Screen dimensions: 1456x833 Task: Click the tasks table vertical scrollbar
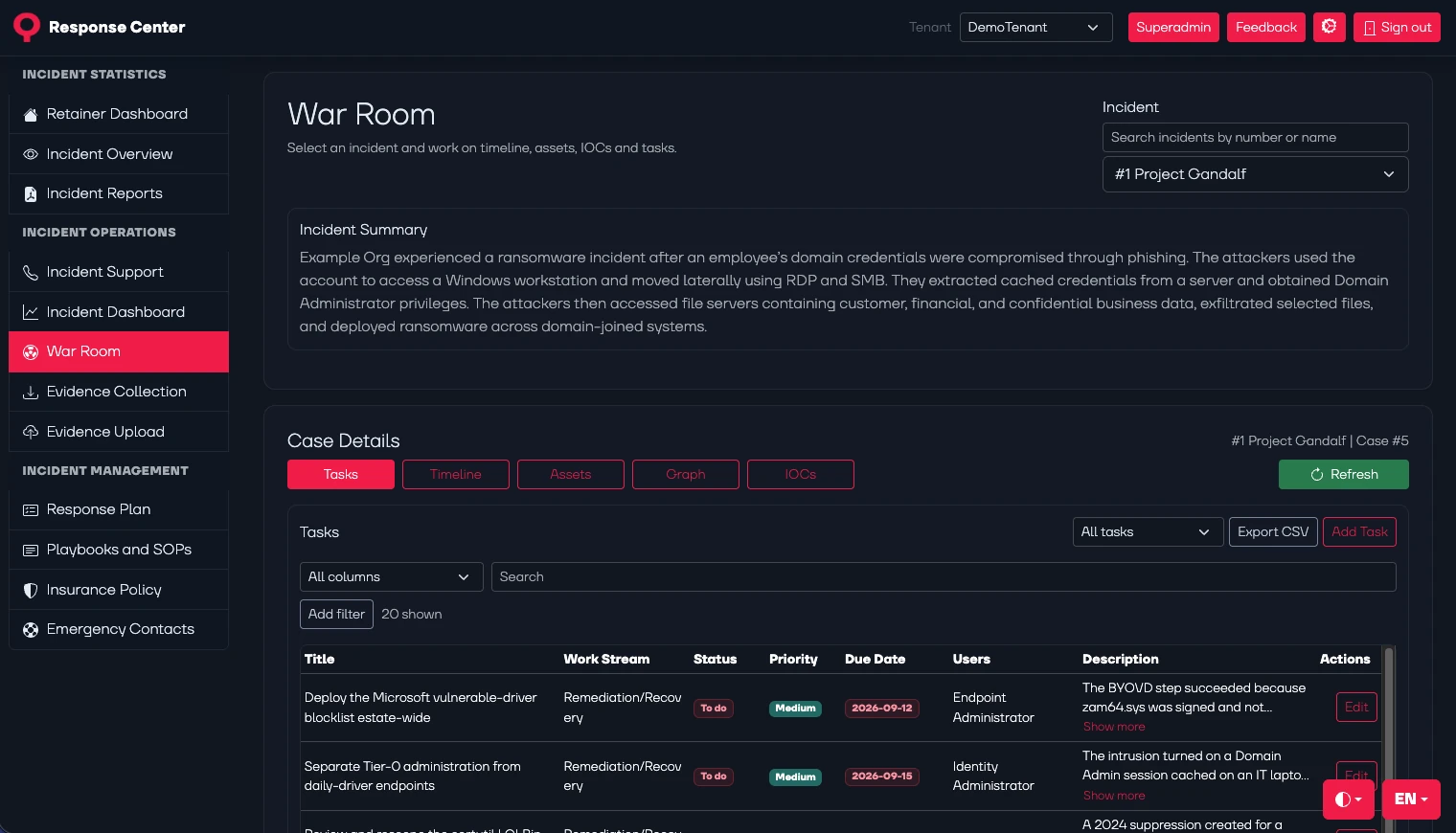click(1389, 737)
